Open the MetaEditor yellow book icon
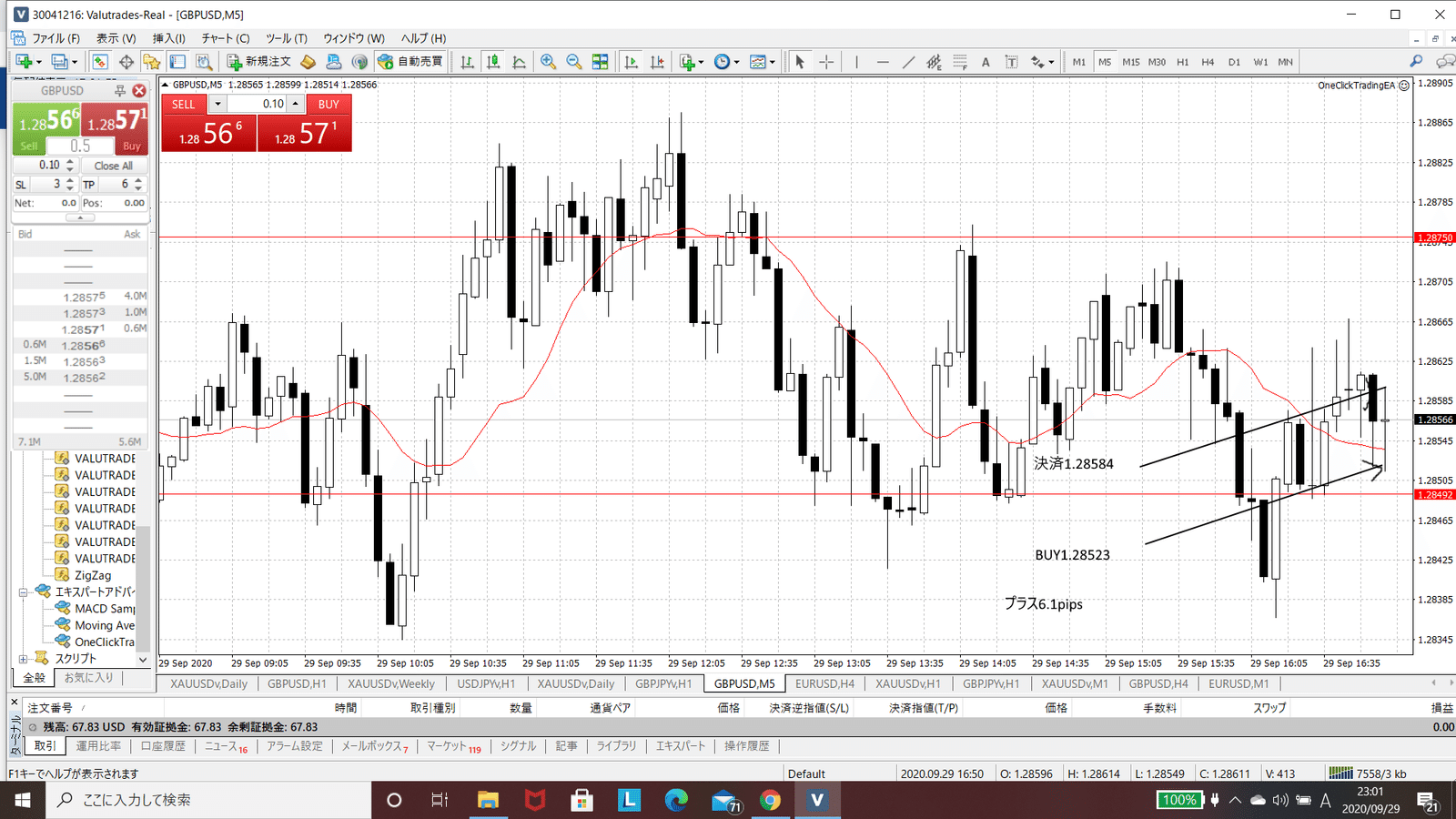Viewport: 1456px width, 819px height. [308, 62]
